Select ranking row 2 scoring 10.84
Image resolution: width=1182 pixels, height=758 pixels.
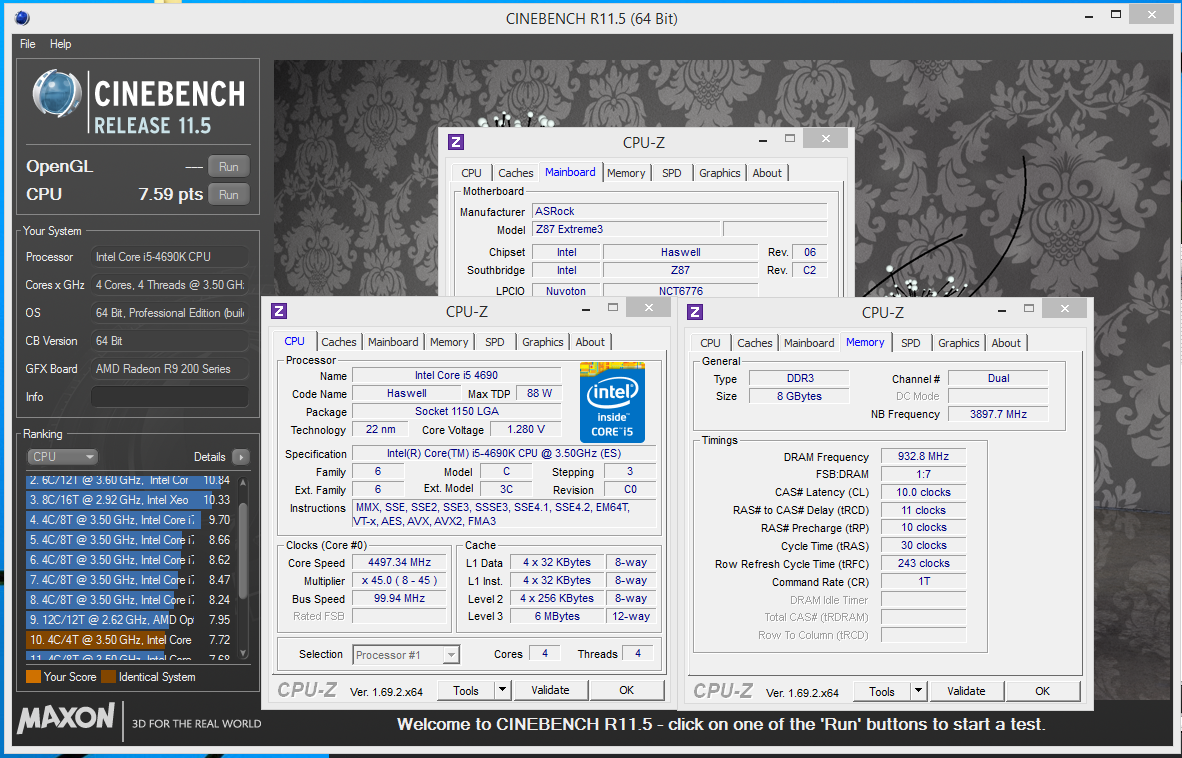tap(129, 480)
